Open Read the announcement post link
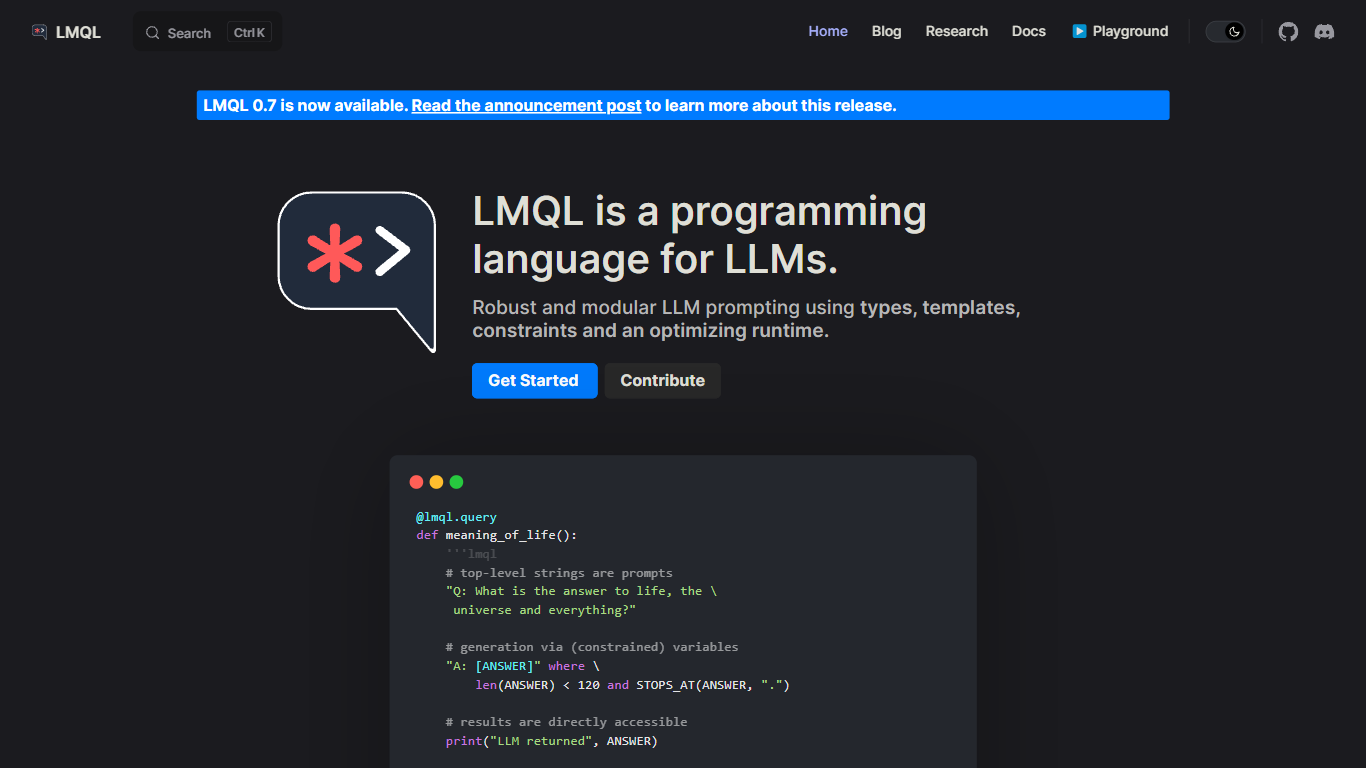The image size is (1366, 768). click(526, 105)
